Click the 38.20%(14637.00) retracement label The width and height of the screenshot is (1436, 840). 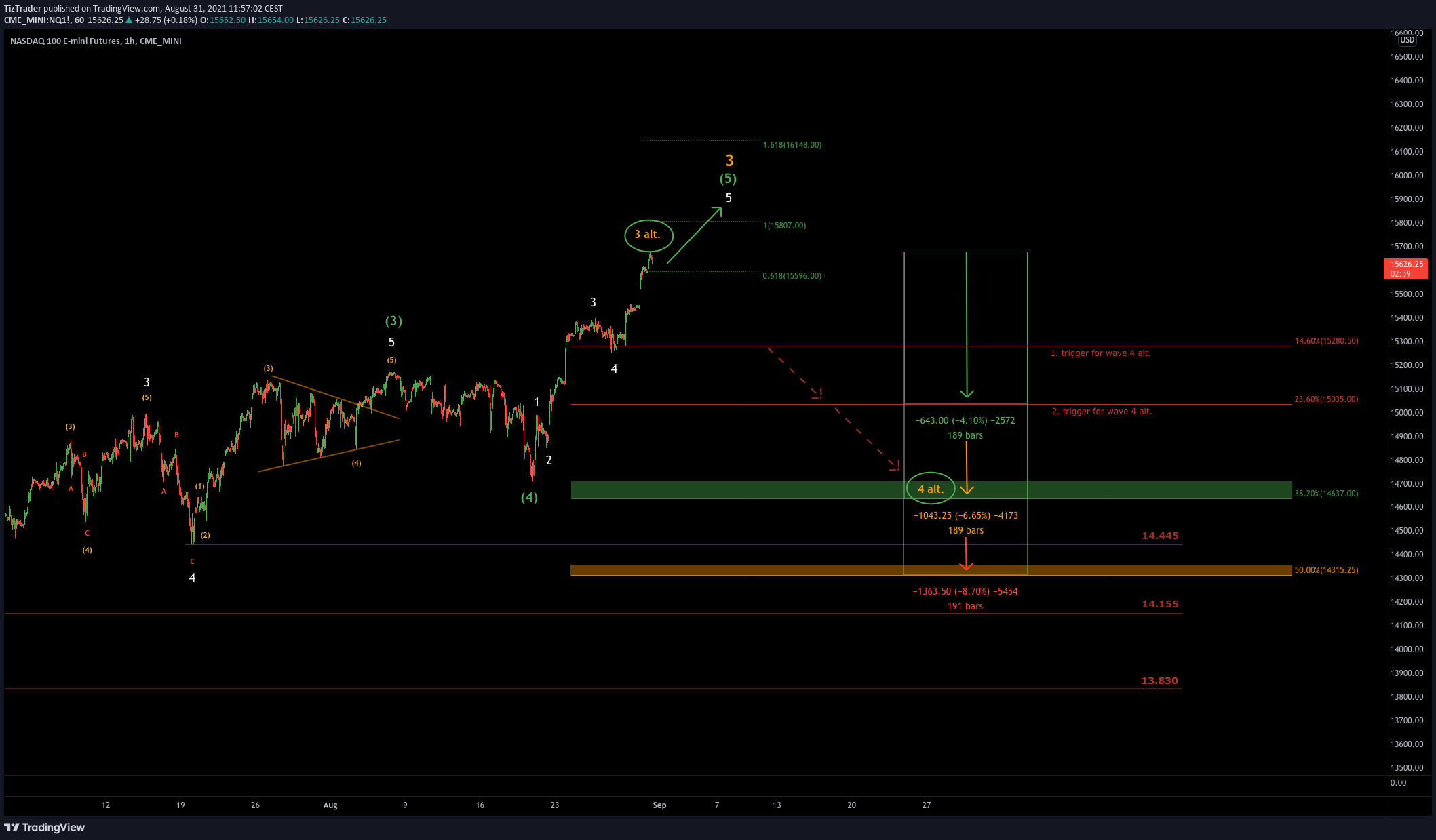(x=1326, y=494)
